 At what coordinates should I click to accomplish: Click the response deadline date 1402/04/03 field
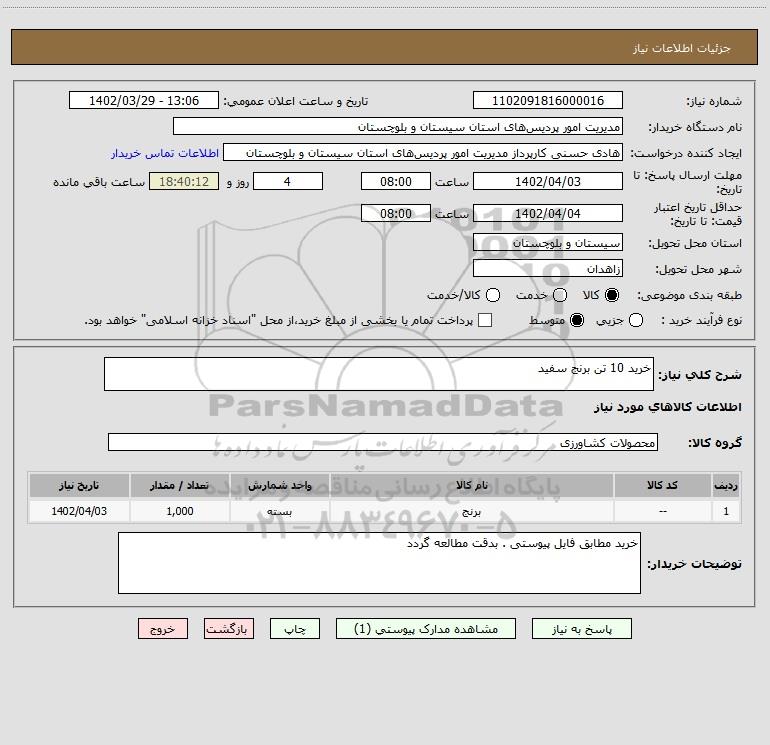click(548, 181)
